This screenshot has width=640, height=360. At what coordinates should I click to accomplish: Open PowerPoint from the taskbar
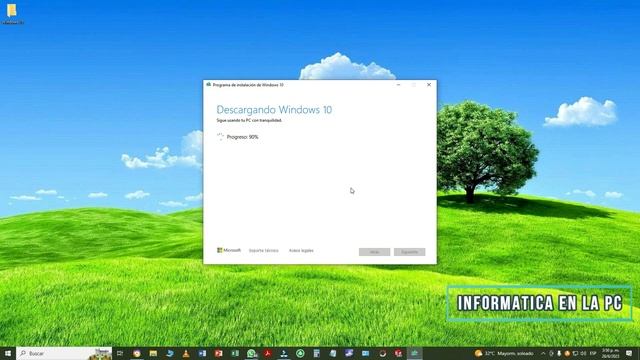pos(219,353)
